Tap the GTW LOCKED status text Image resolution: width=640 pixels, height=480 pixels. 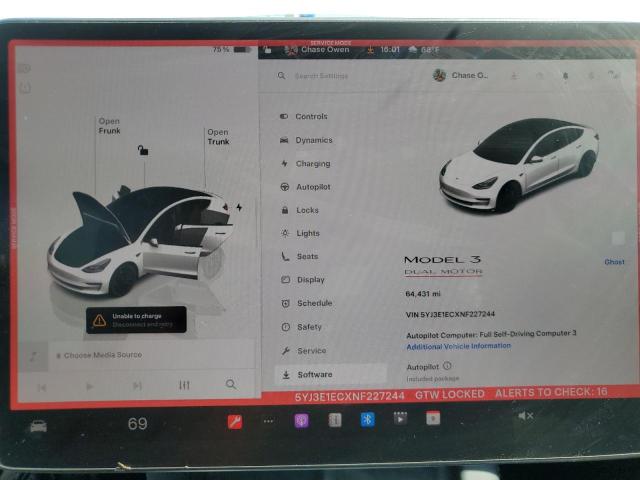[450, 394]
